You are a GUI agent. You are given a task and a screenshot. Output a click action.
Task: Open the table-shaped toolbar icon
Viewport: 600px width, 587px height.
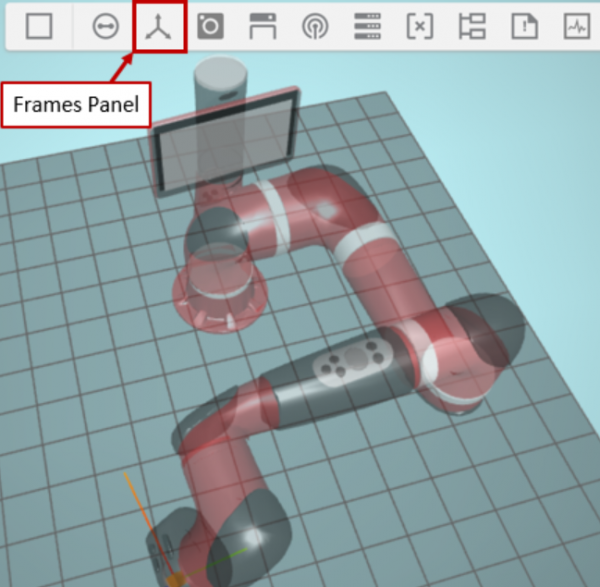pos(262,26)
